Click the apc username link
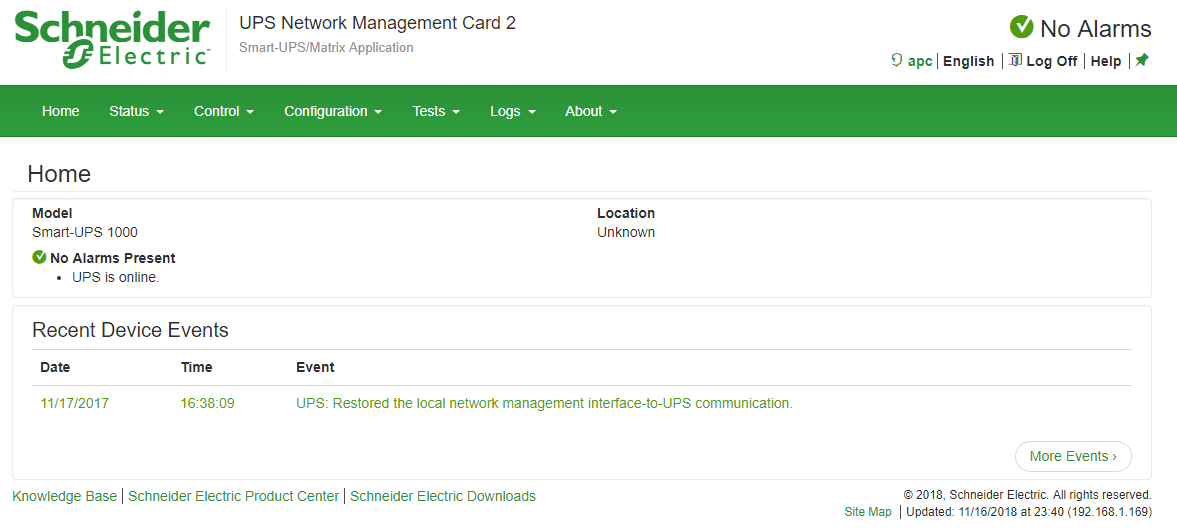 point(920,62)
